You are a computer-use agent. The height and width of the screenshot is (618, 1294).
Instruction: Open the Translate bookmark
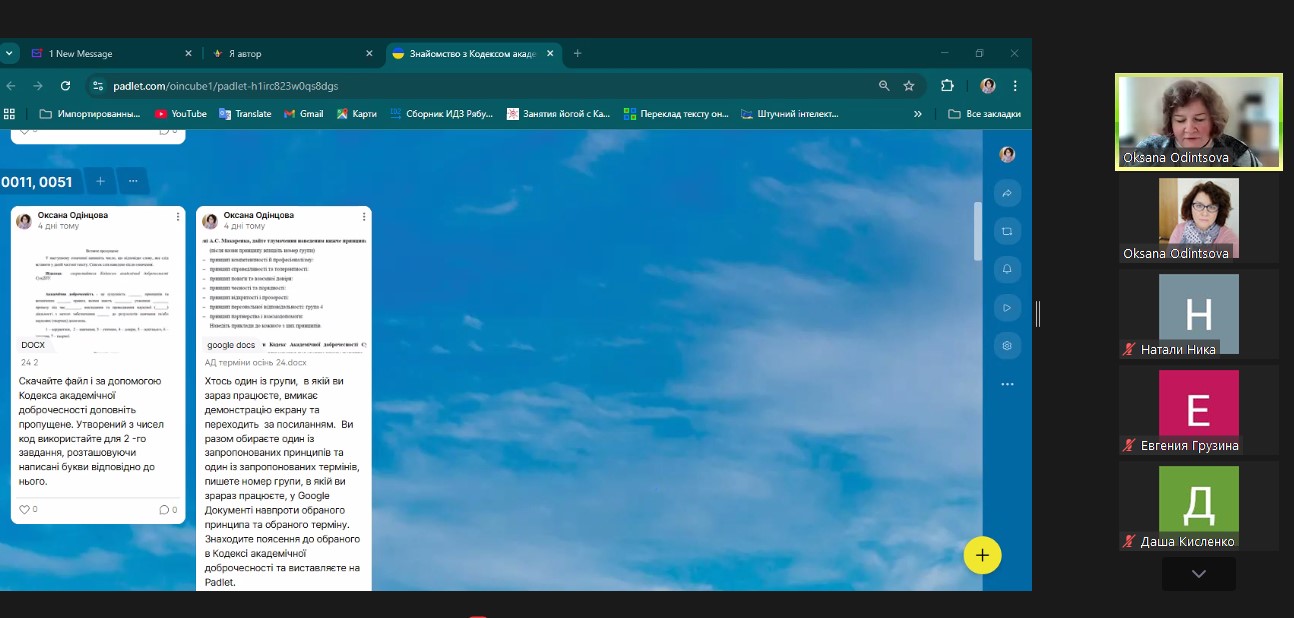point(245,114)
